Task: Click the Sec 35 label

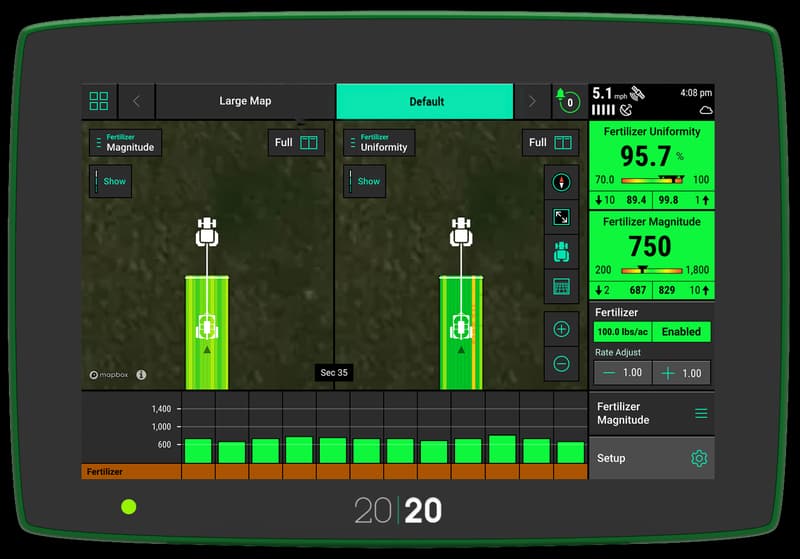Action: [x=334, y=372]
